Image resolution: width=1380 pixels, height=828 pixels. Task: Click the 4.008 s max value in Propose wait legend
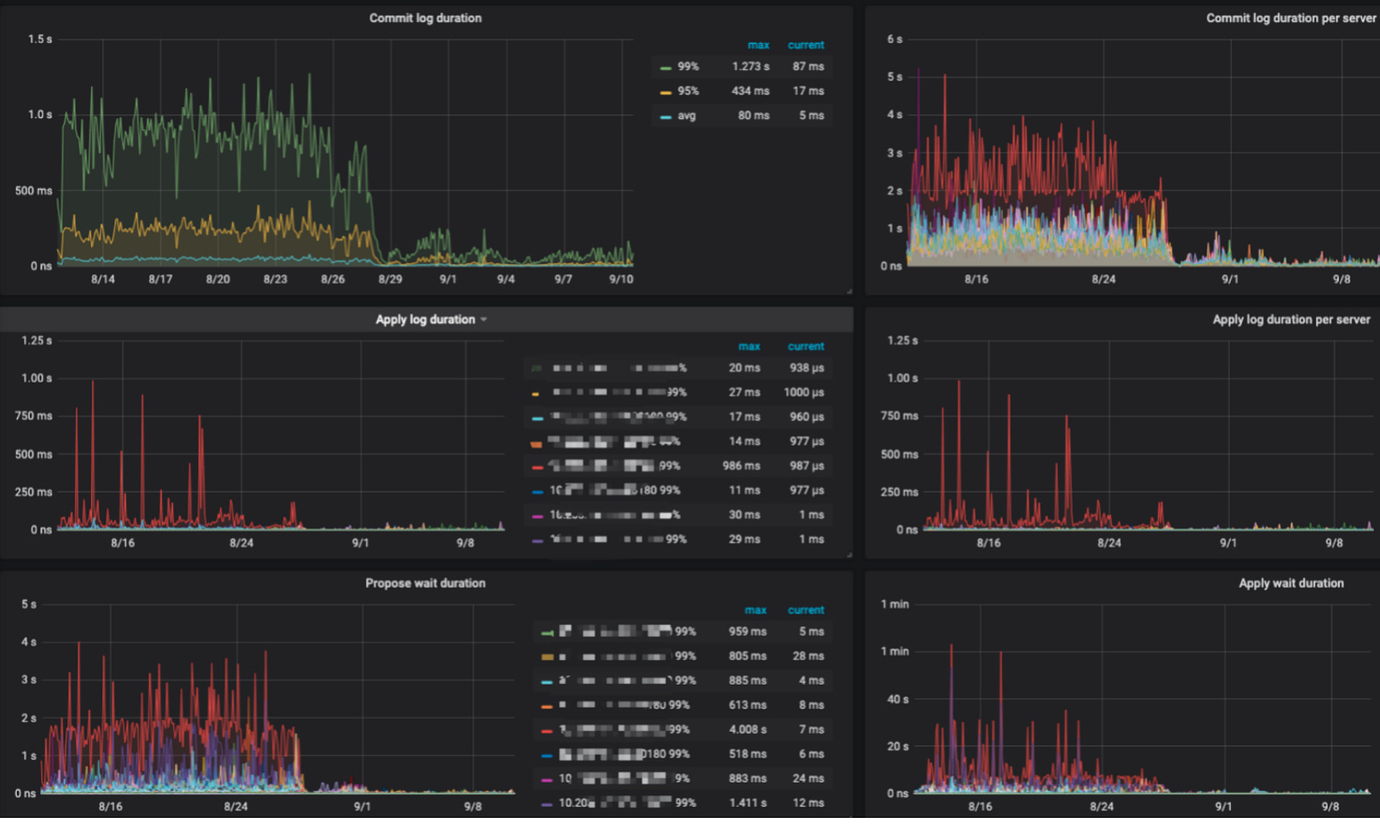click(x=748, y=730)
